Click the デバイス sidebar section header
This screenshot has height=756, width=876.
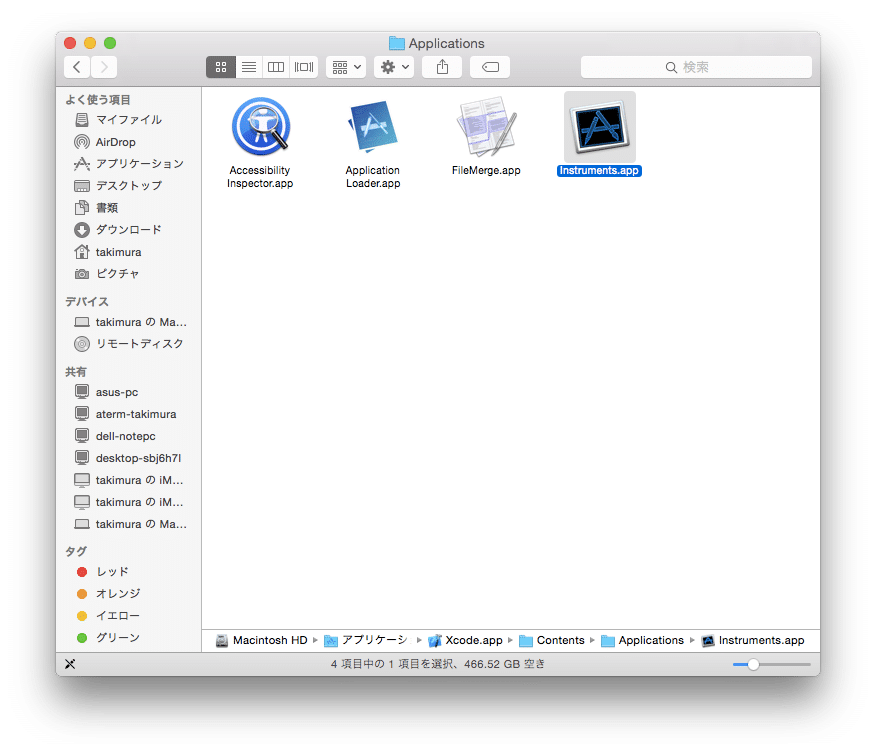point(87,302)
